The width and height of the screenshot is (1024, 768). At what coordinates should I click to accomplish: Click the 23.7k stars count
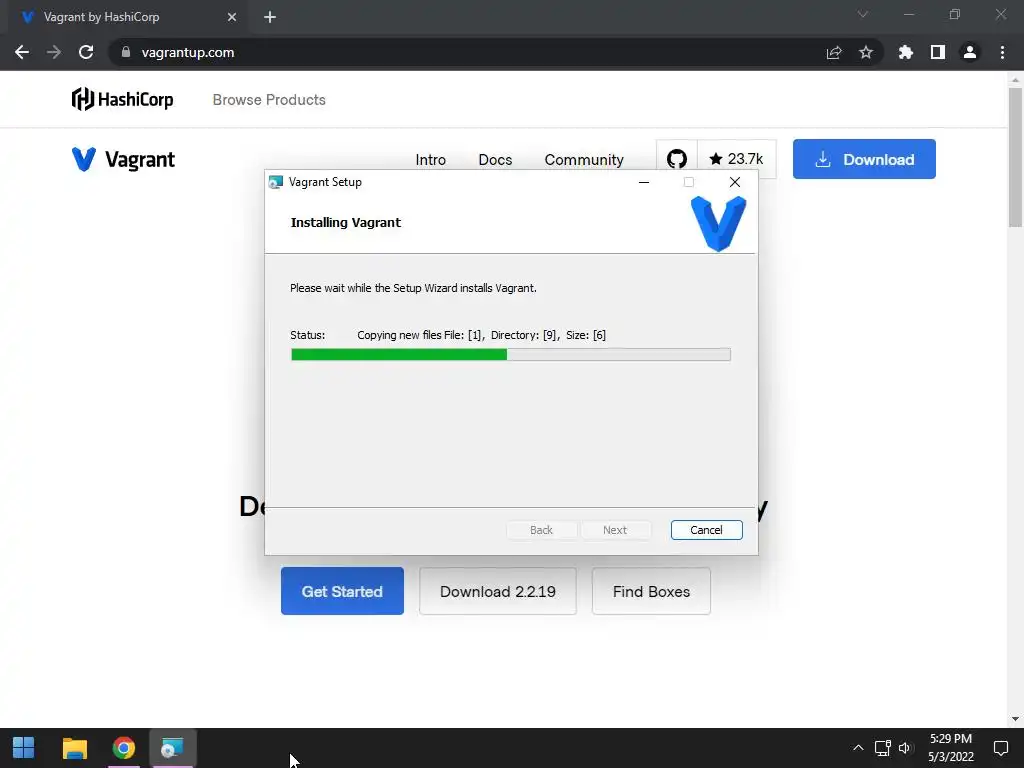(x=737, y=159)
